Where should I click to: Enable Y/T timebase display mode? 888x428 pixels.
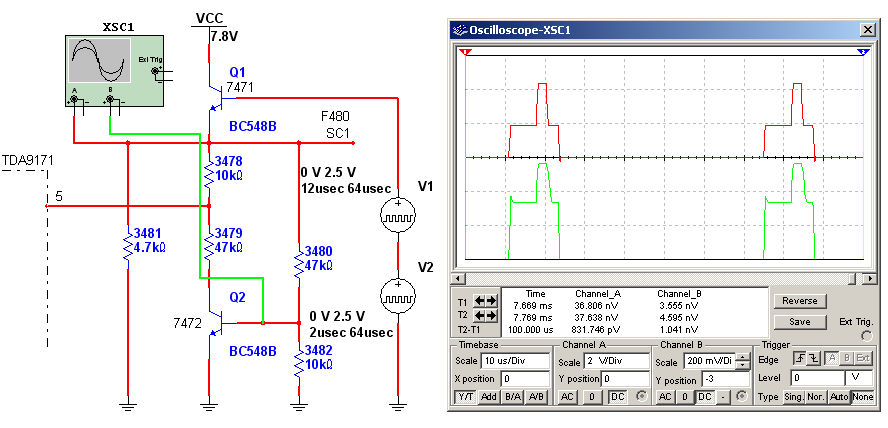coord(465,397)
